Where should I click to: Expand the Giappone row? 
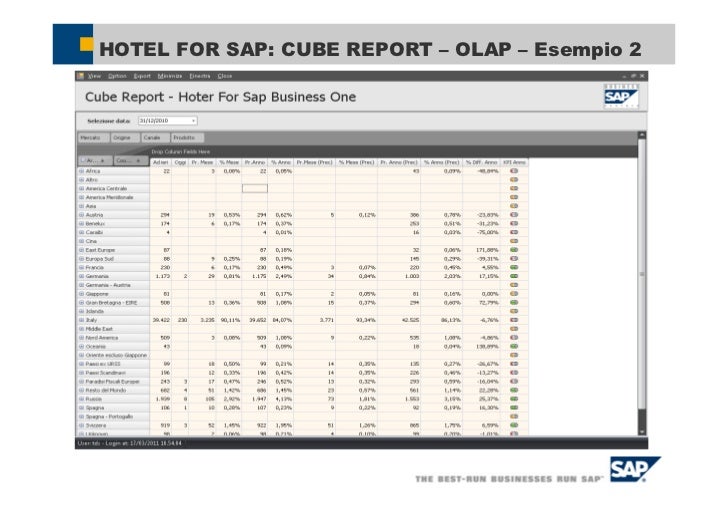81,294
